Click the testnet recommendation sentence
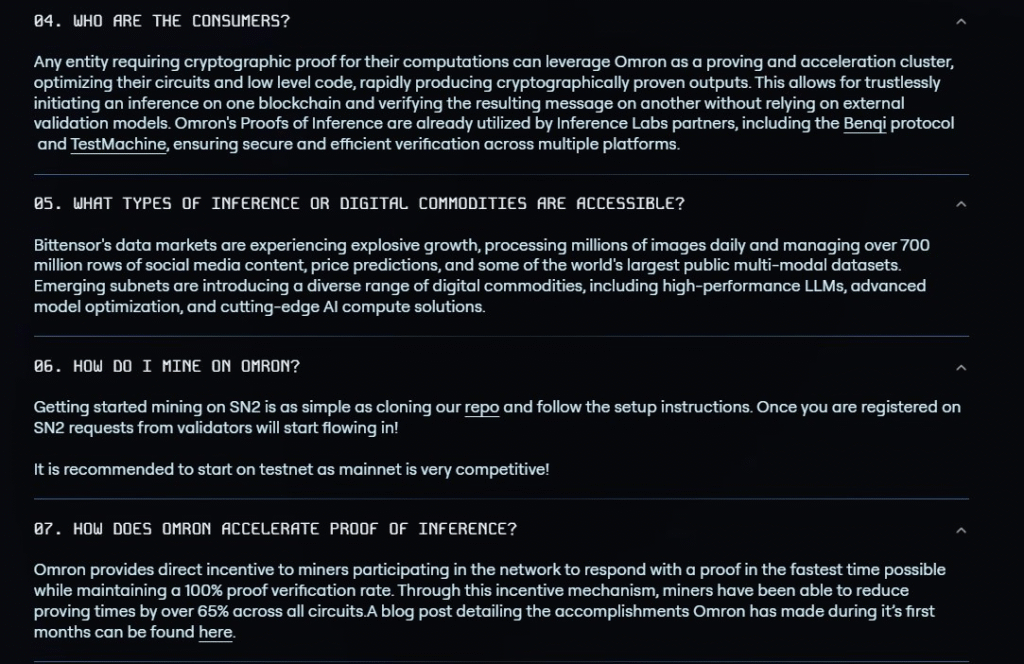This screenshot has width=1024, height=664. point(291,469)
